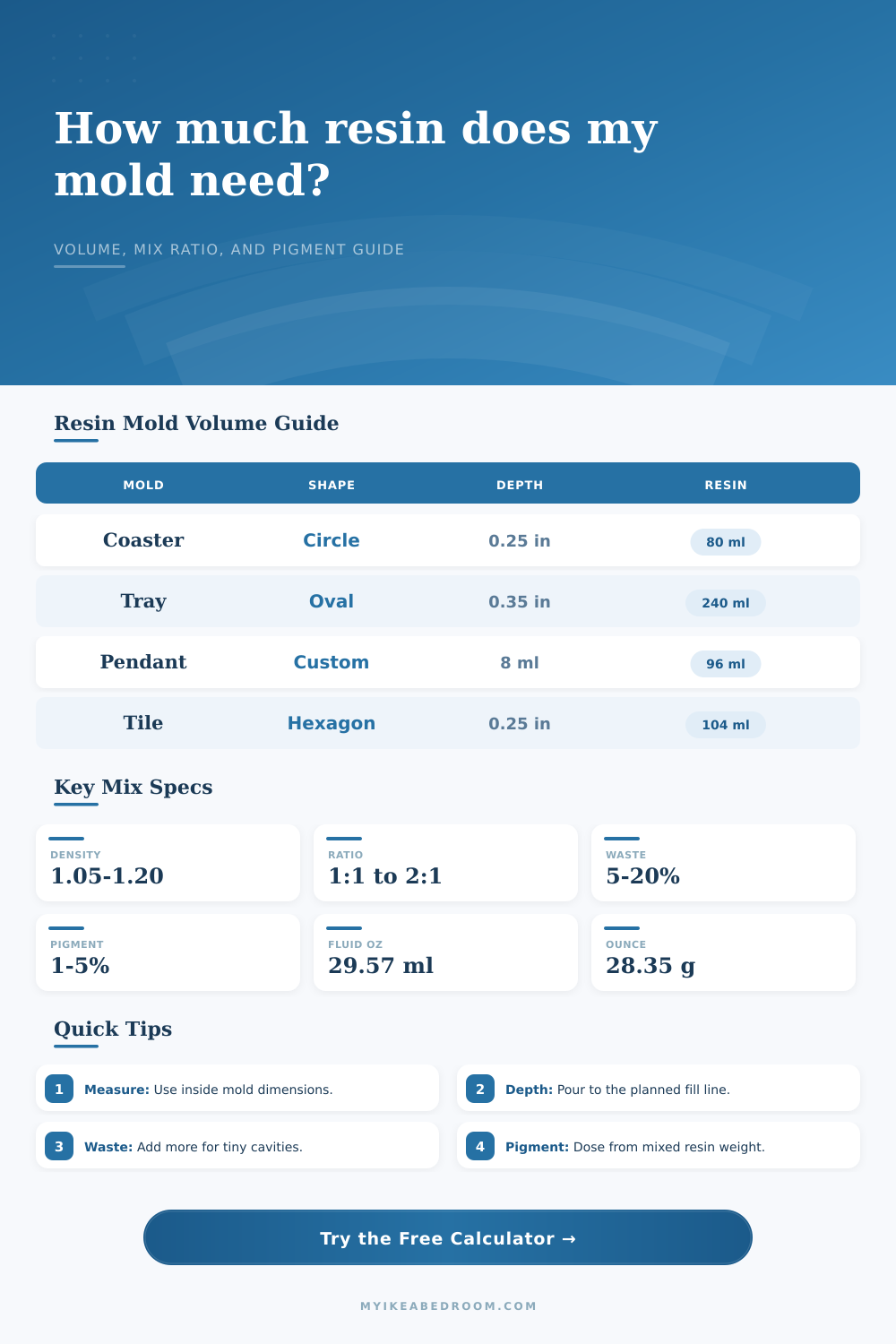Select the Ounce 28.35 g card
The image size is (896, 1344).
pyautogui.click(x=723, y=952)
